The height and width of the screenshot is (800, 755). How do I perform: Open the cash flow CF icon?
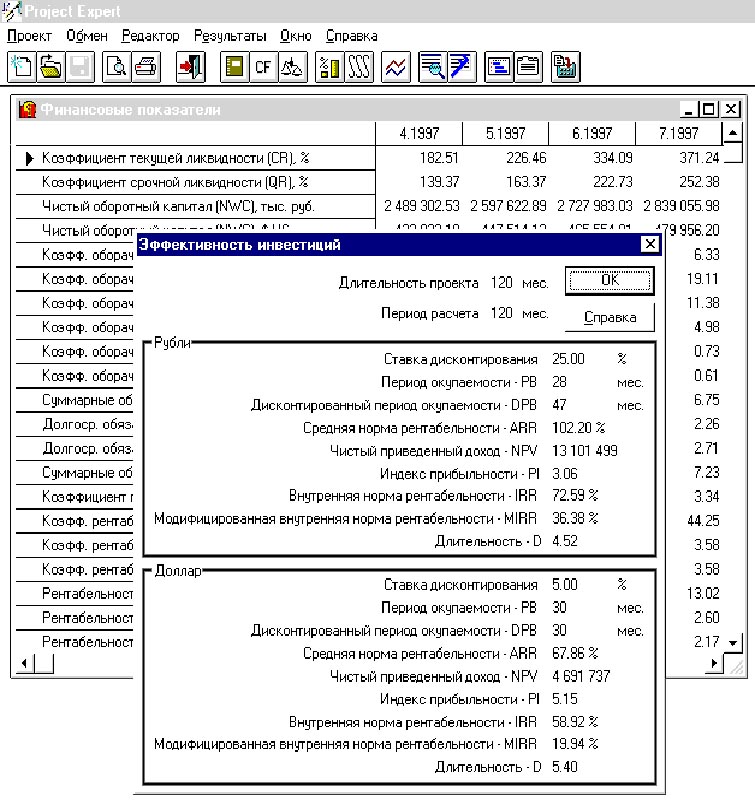tap(263, 67)
